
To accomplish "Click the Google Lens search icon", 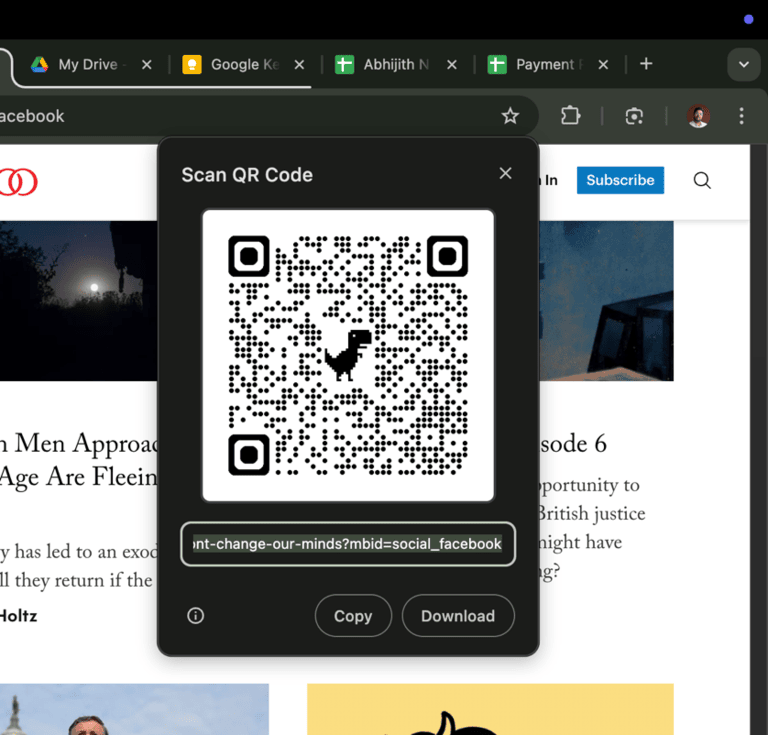I will click(x=634, y=116).
